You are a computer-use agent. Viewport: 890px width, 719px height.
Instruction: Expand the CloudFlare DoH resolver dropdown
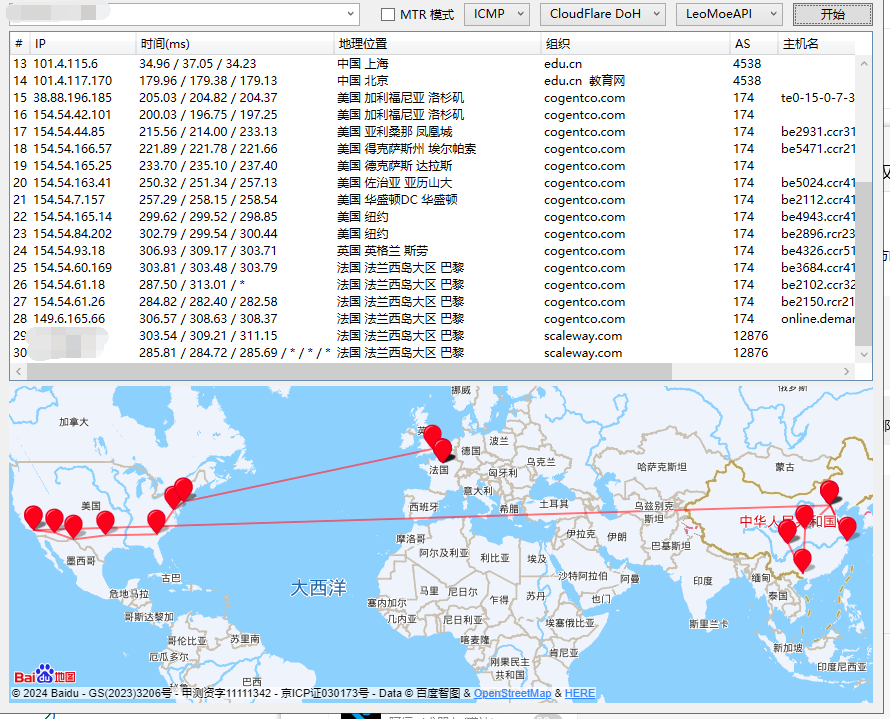(602, 14)
